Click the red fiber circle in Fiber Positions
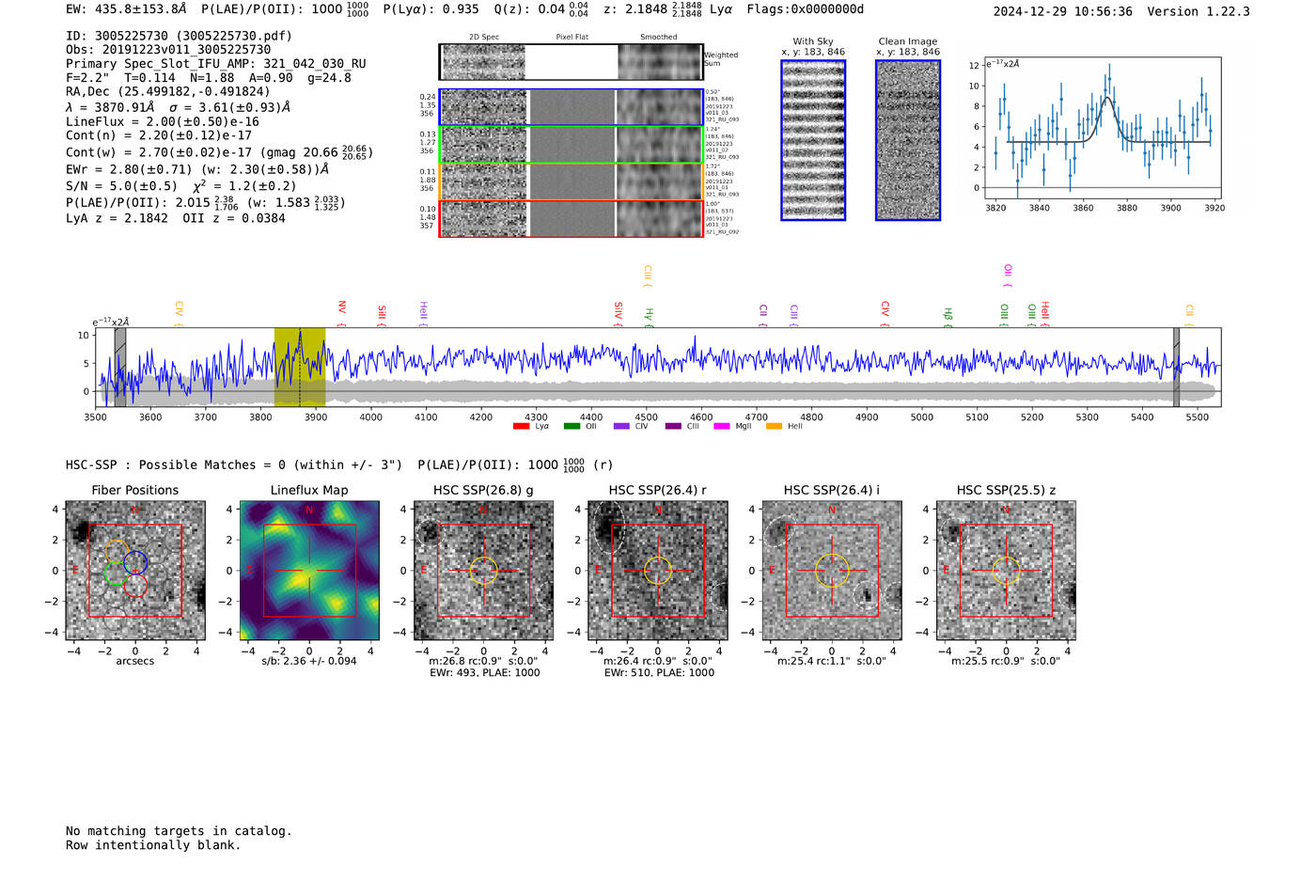Image resolution: width=1316 pixels, height=896 pixels. pyautogui.click(x=136, y=586)
